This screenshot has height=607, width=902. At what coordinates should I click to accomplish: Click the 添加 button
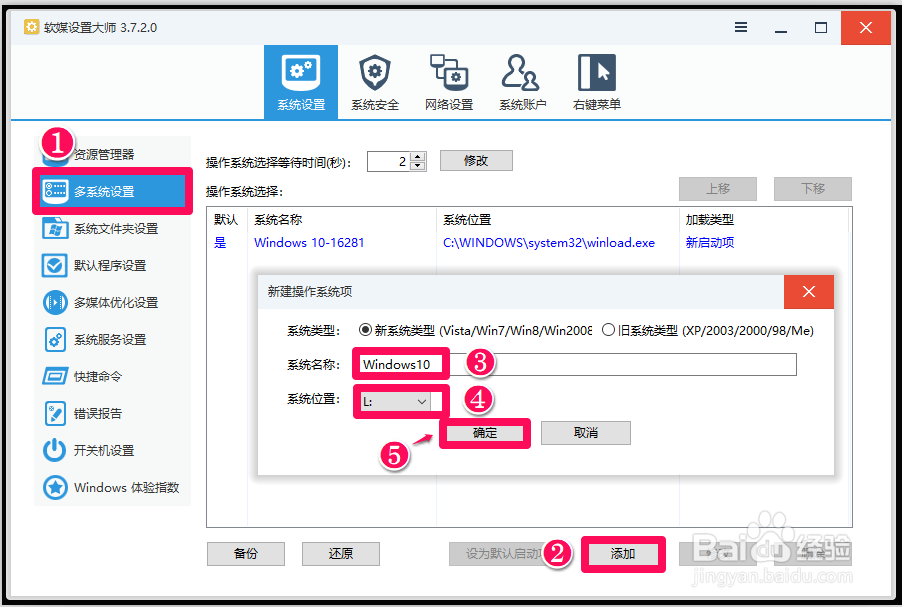click(x=622, y=553)
